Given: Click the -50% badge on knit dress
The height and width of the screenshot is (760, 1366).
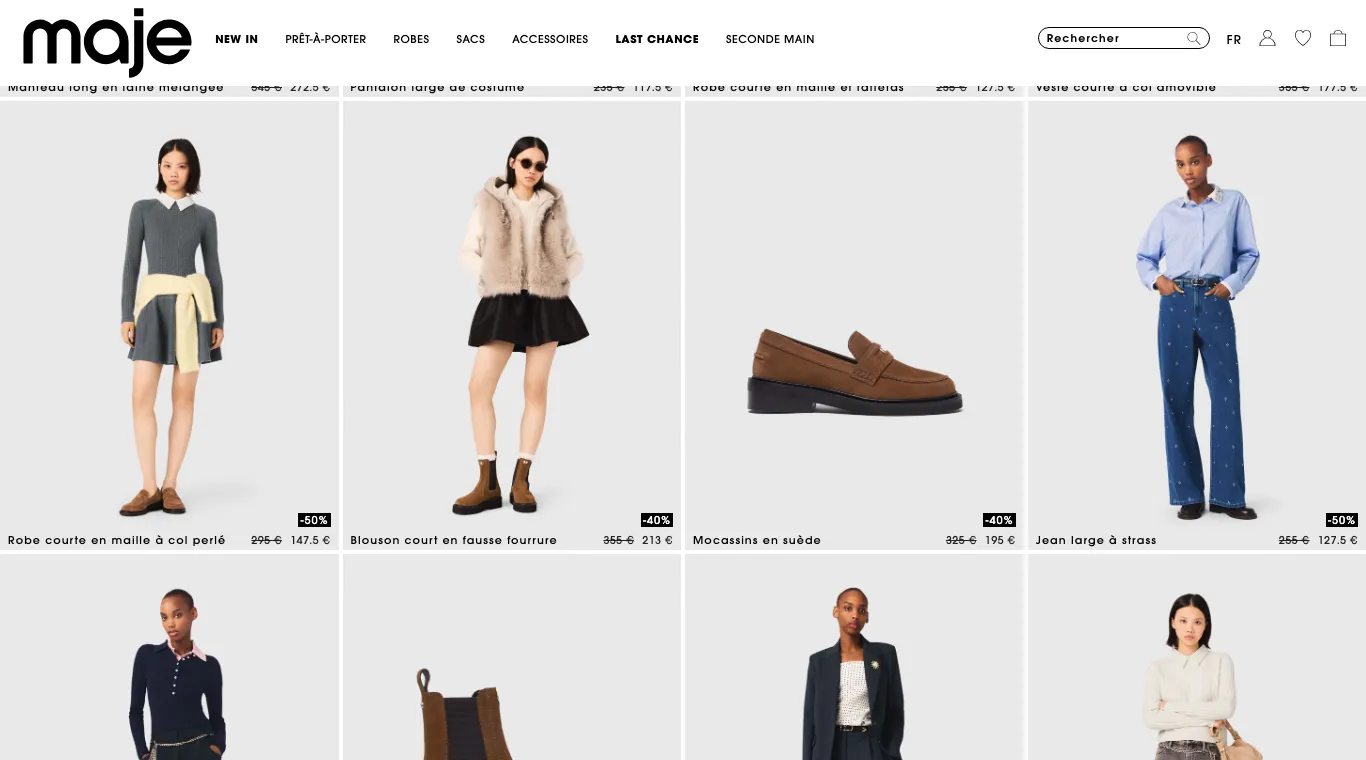Looking at the screenshot, I should (x=314, y=520).
